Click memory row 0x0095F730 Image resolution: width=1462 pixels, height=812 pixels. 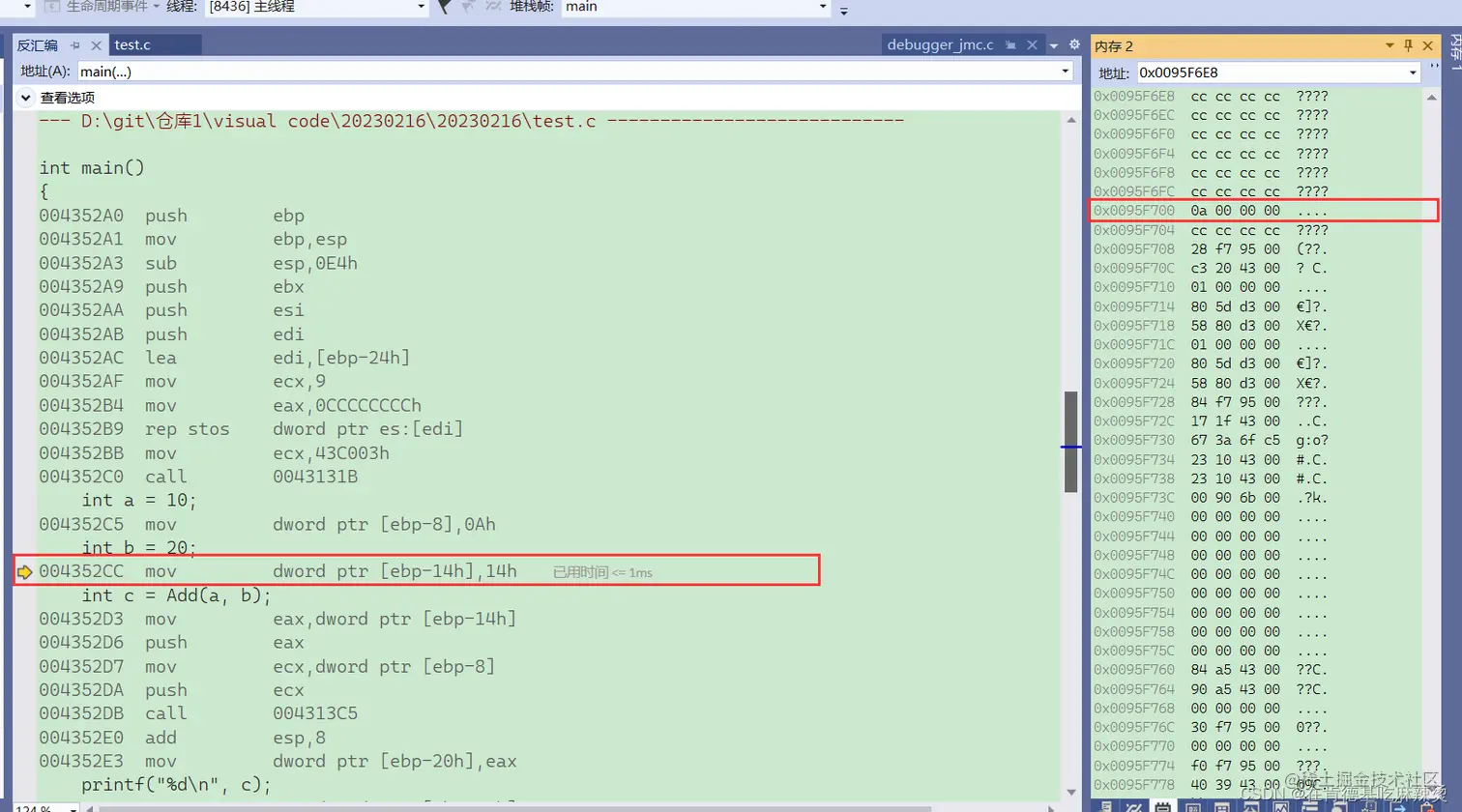pyautogui.click(x=1211, y=440)
